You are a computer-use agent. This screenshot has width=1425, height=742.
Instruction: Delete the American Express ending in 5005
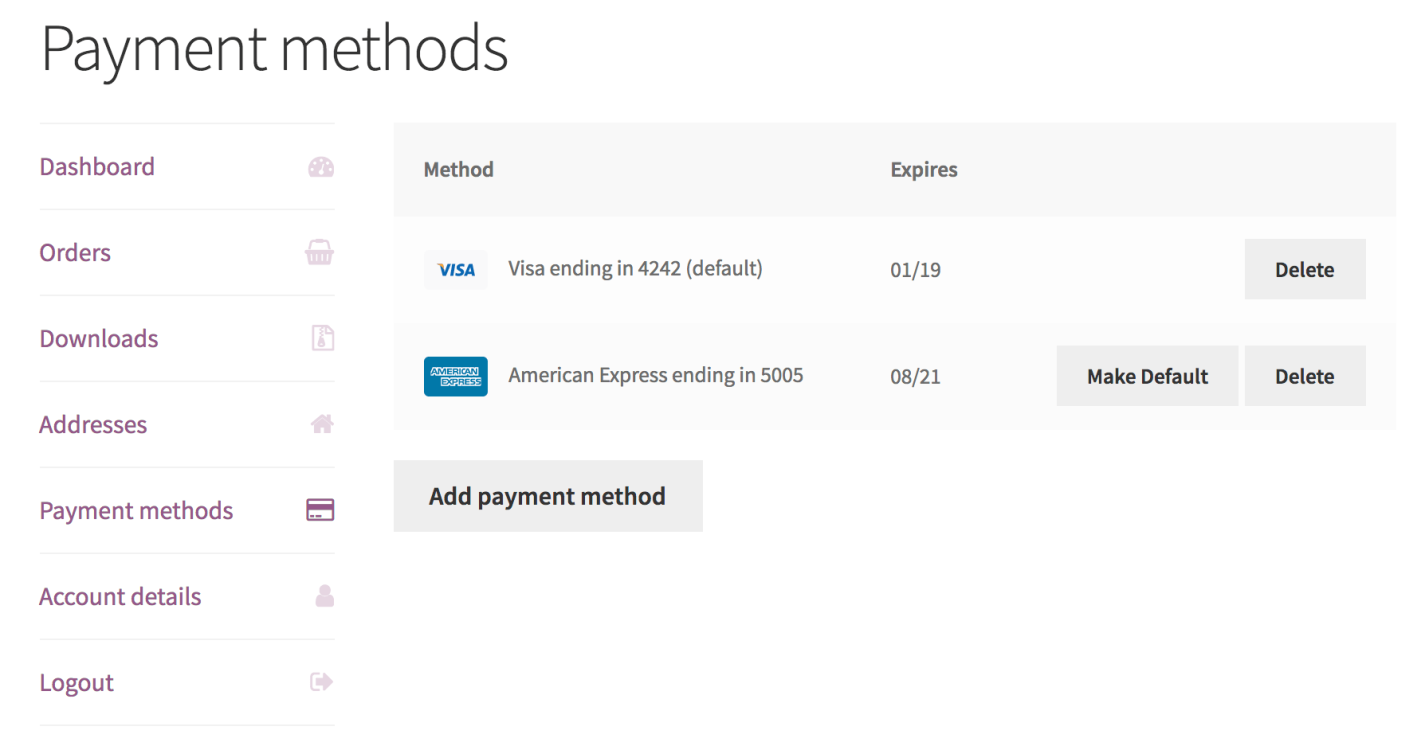(1304, 377)
